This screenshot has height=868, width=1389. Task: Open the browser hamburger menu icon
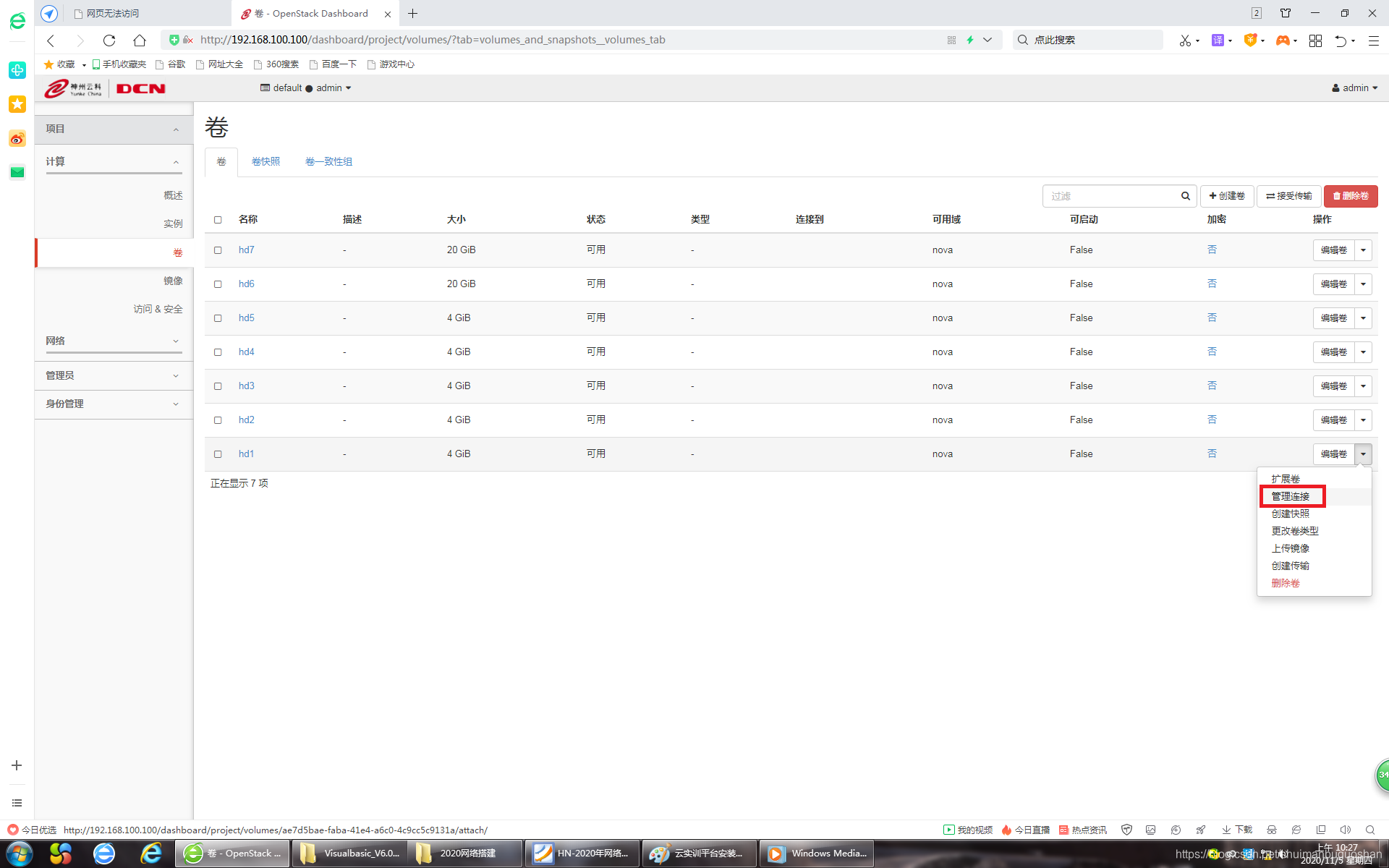click(1373, 41)
